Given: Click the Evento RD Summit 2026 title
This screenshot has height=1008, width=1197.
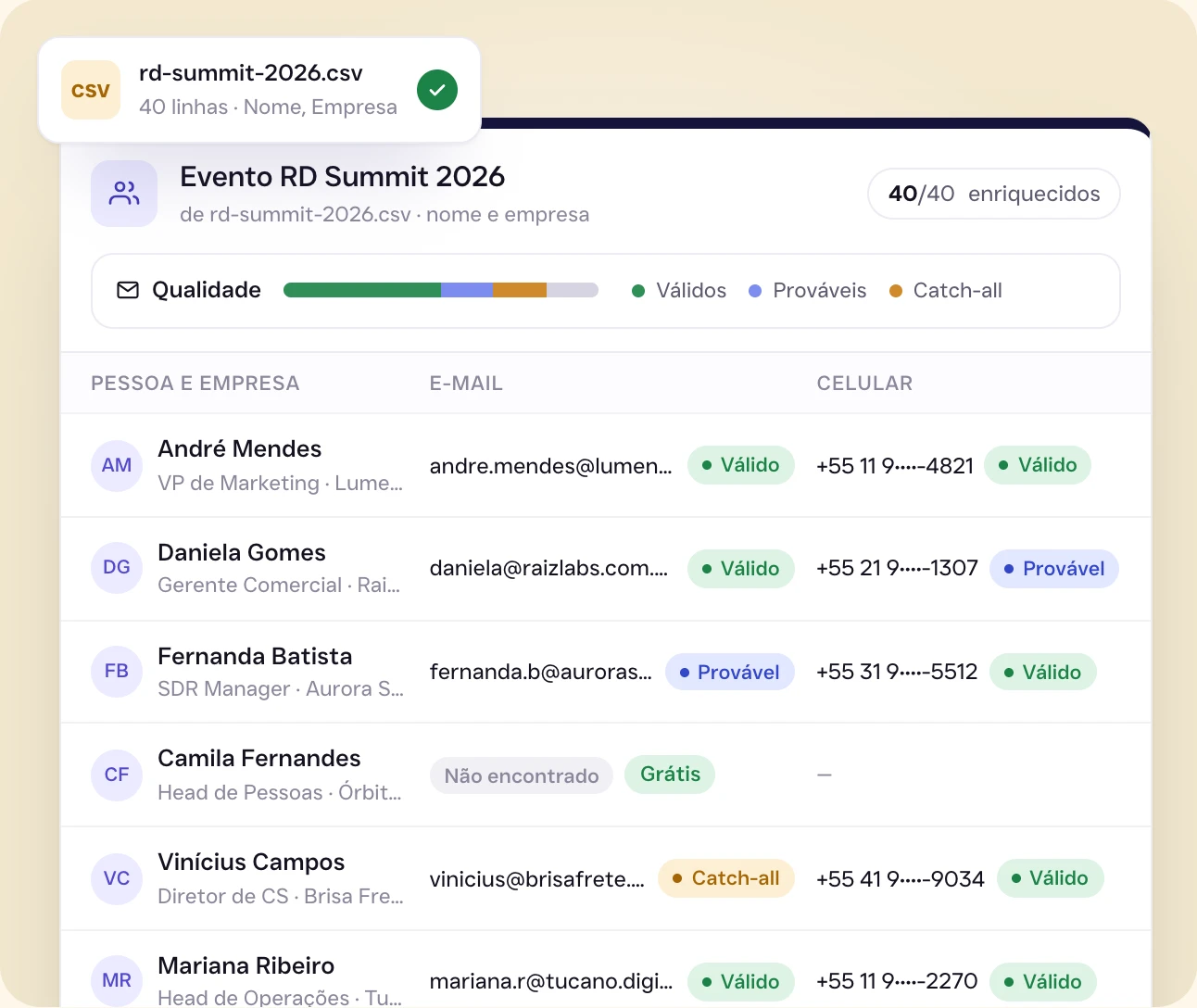Looking at the screenshot, I should point(343,176).
